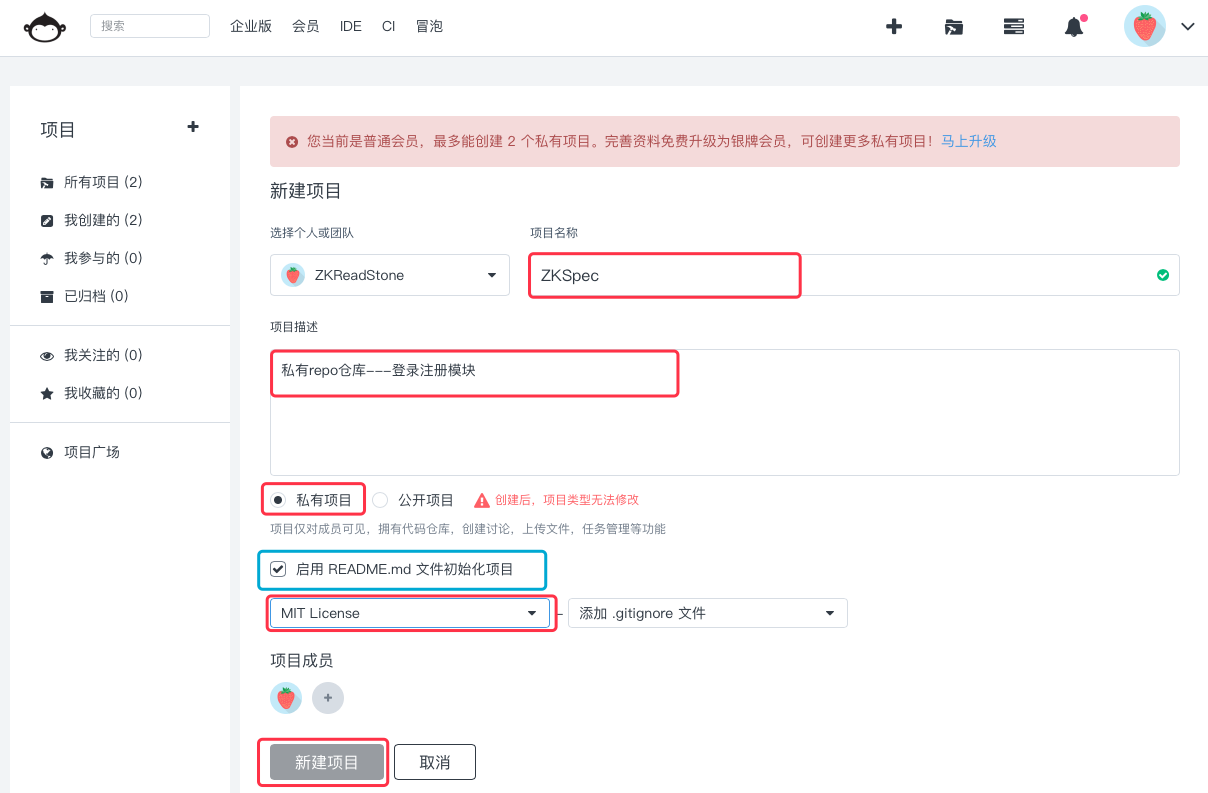The image size is (1208, 793).
Task: Open the ZKReadStone owner dropdown
Action: pos(389,274)
